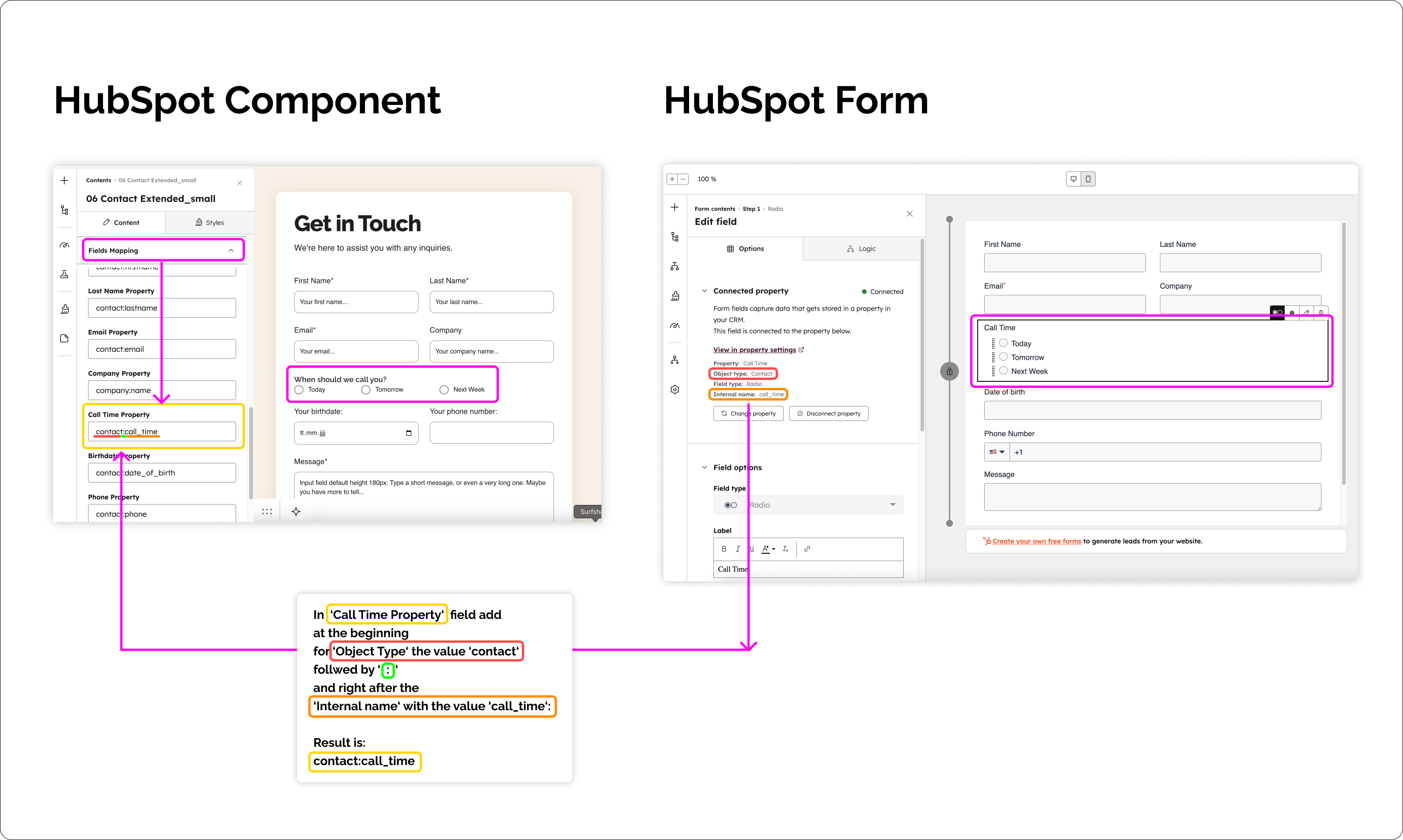Viewport: 1403px width, 840px height.
Task: Open View in property settings link
Action: click(754, 350)
